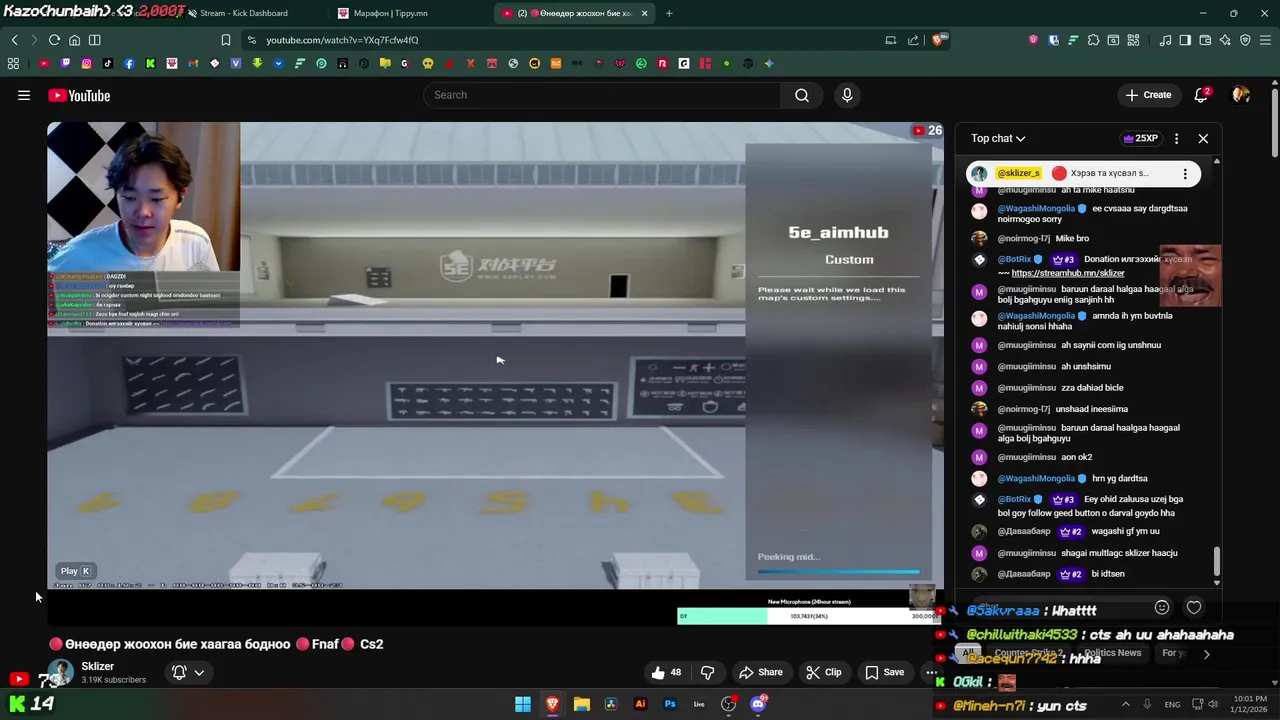This screenshot has height=720, width=1280.
Task: Open the Kick bookmark
Action: pos(150,63)
